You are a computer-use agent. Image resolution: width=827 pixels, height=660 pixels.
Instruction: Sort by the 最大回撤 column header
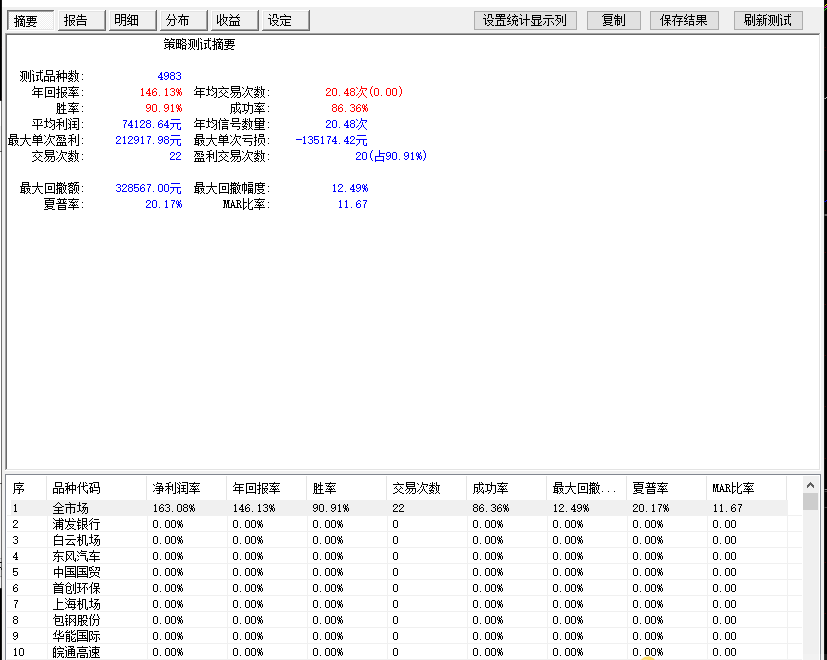[586, 488]
